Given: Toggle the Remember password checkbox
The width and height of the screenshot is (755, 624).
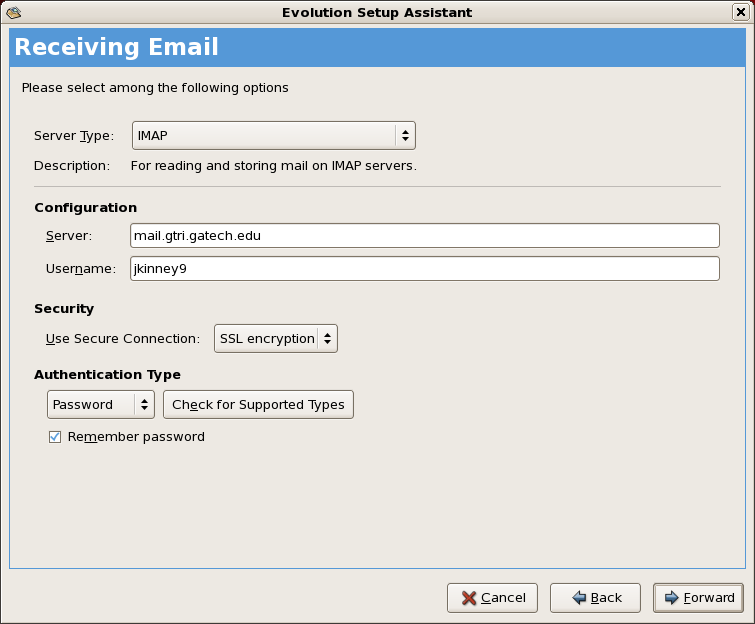Looking at the screenshot, I should 55,437.
